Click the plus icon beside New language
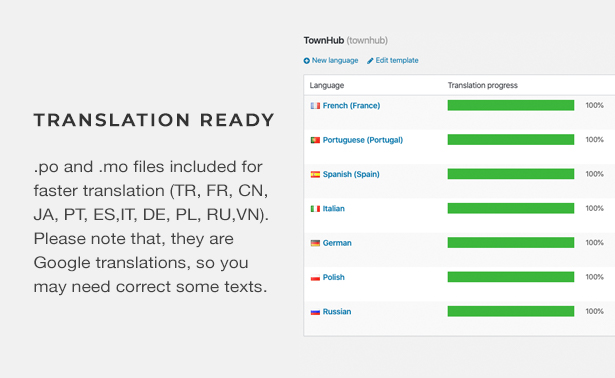Screen dimensions: 615x378 tap(306, 61)
